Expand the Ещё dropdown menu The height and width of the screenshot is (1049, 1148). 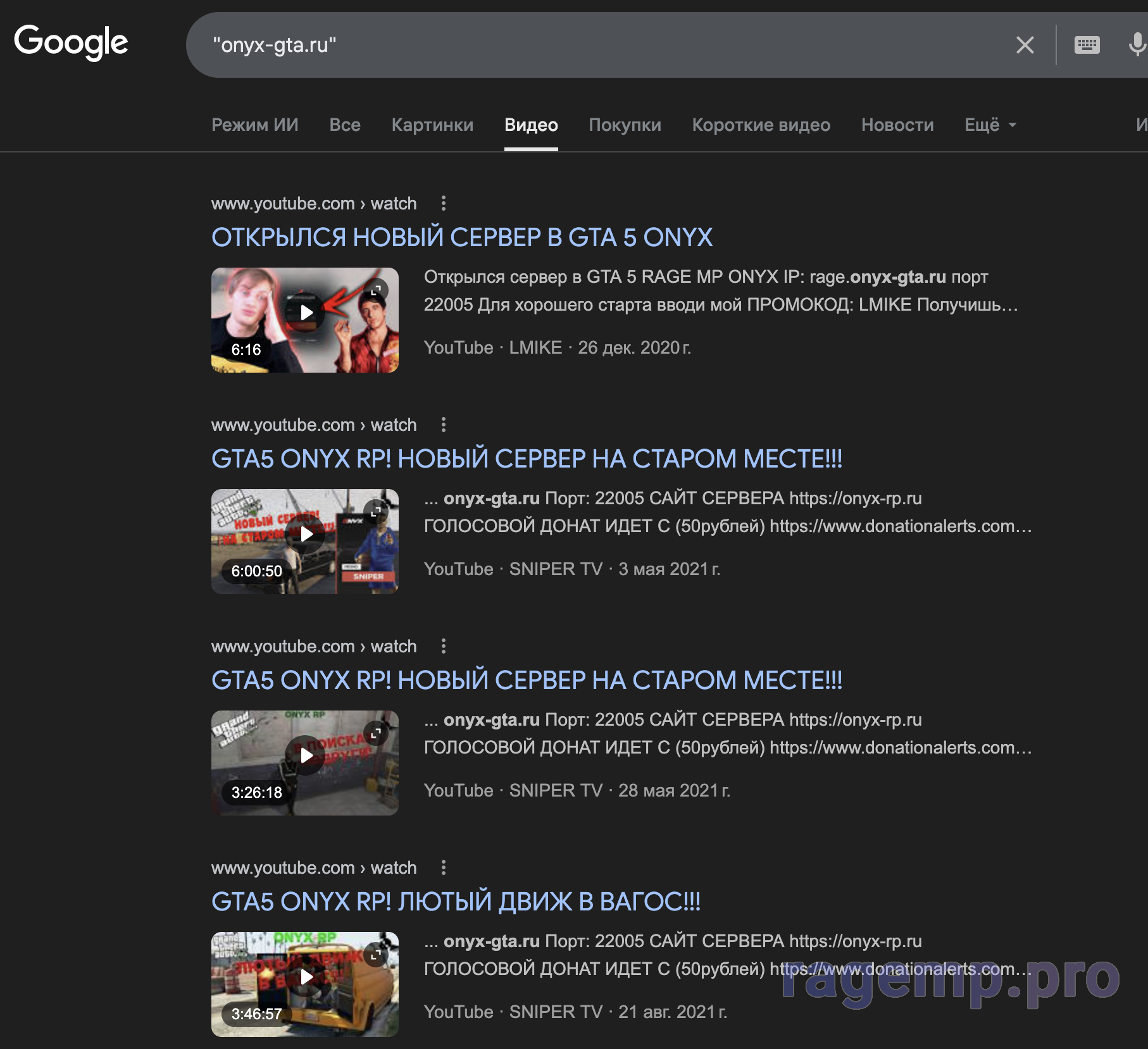pos(990,125)
